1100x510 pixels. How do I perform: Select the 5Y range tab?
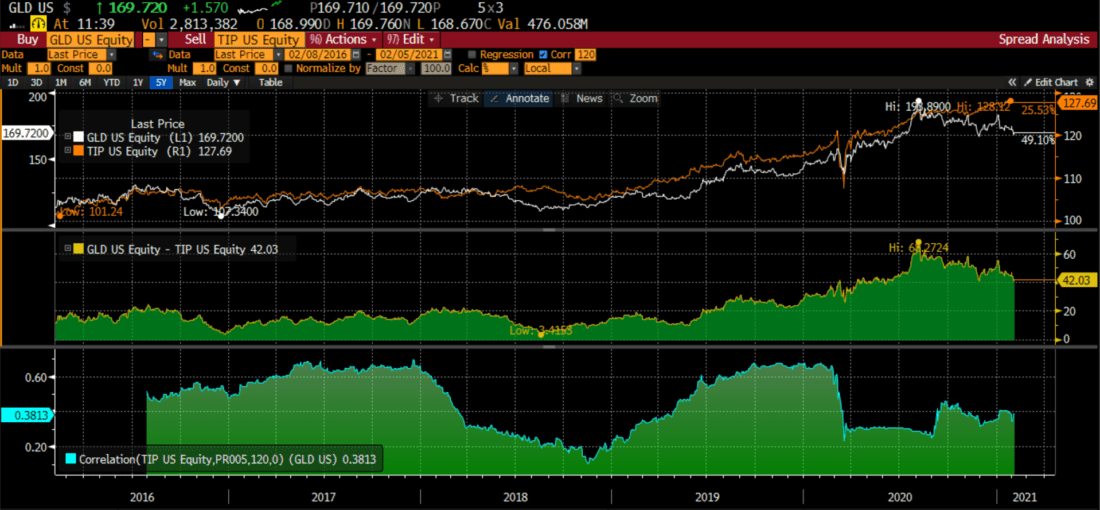pyautogui.click(x=161, y=82)
